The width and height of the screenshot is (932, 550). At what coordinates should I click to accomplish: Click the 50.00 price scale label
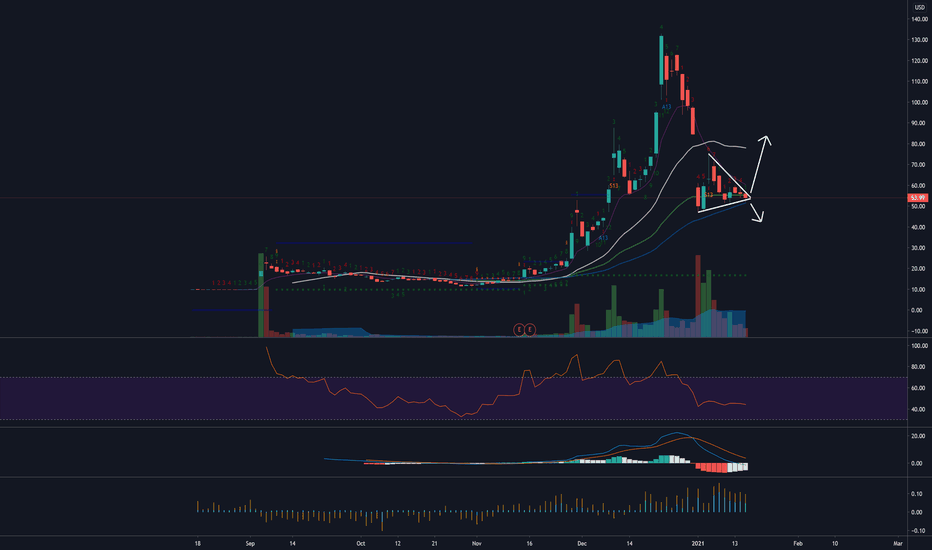tap(919, 206)
